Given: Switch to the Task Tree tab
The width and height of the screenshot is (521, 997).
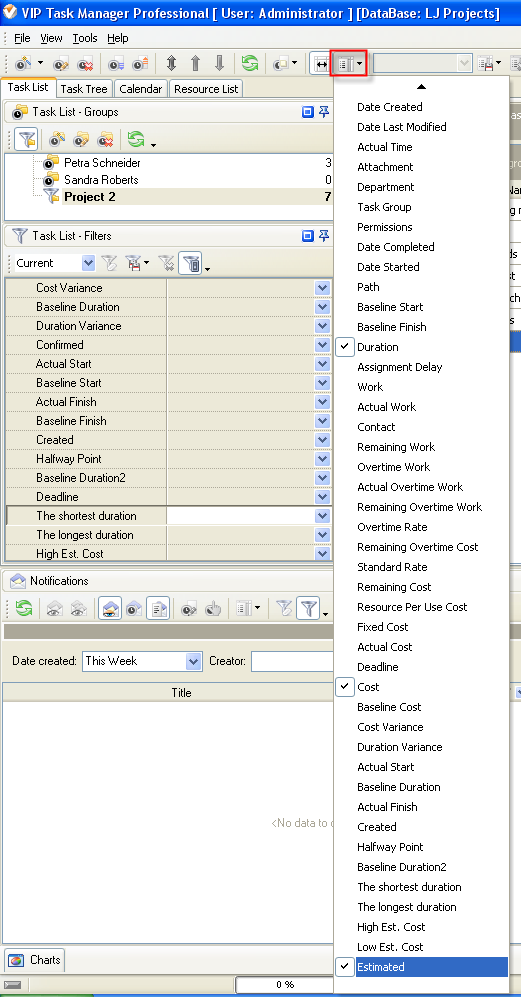Looking at the screenshot, I should click(x=84, y=89).
